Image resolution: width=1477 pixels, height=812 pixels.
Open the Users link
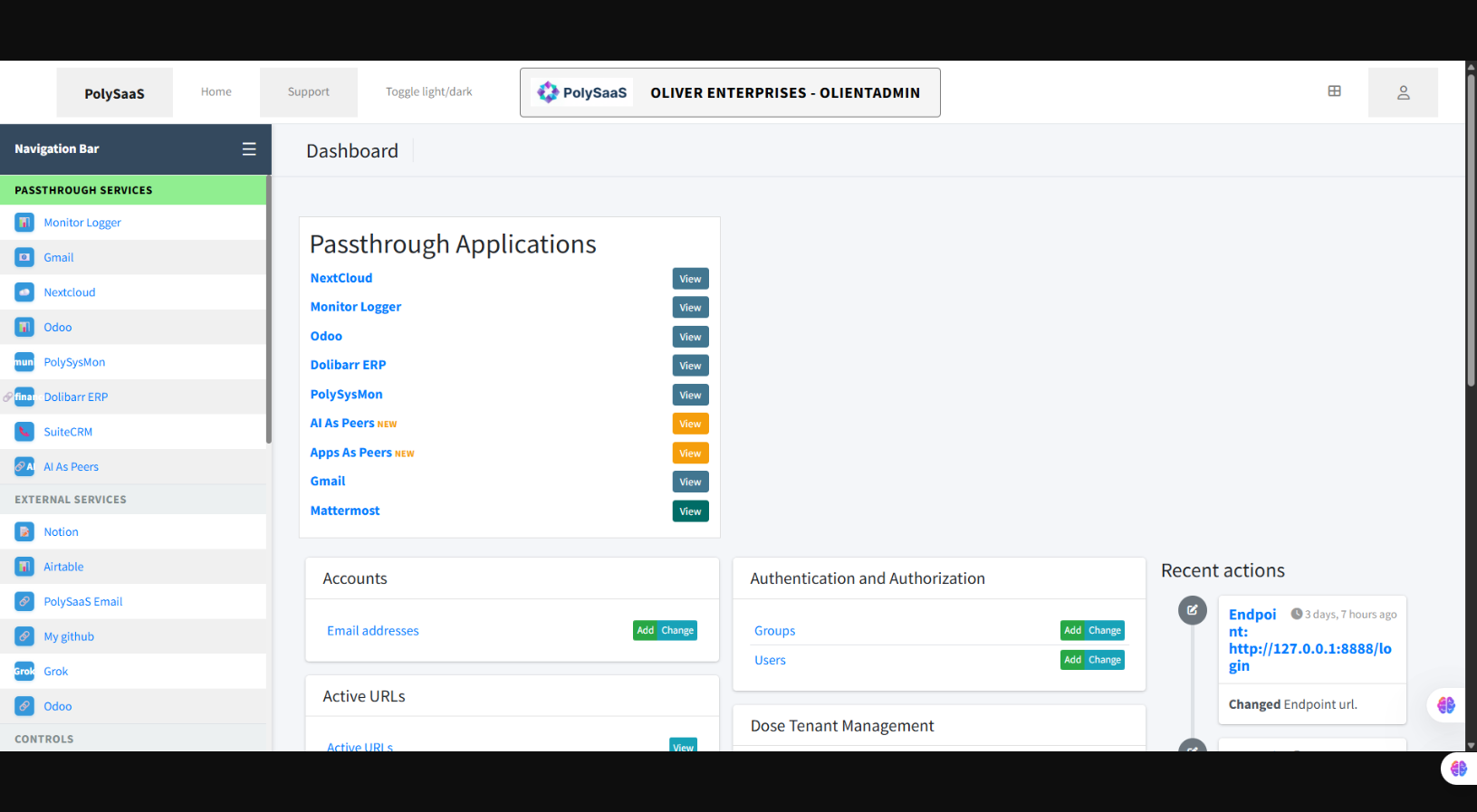click(771, 660)
